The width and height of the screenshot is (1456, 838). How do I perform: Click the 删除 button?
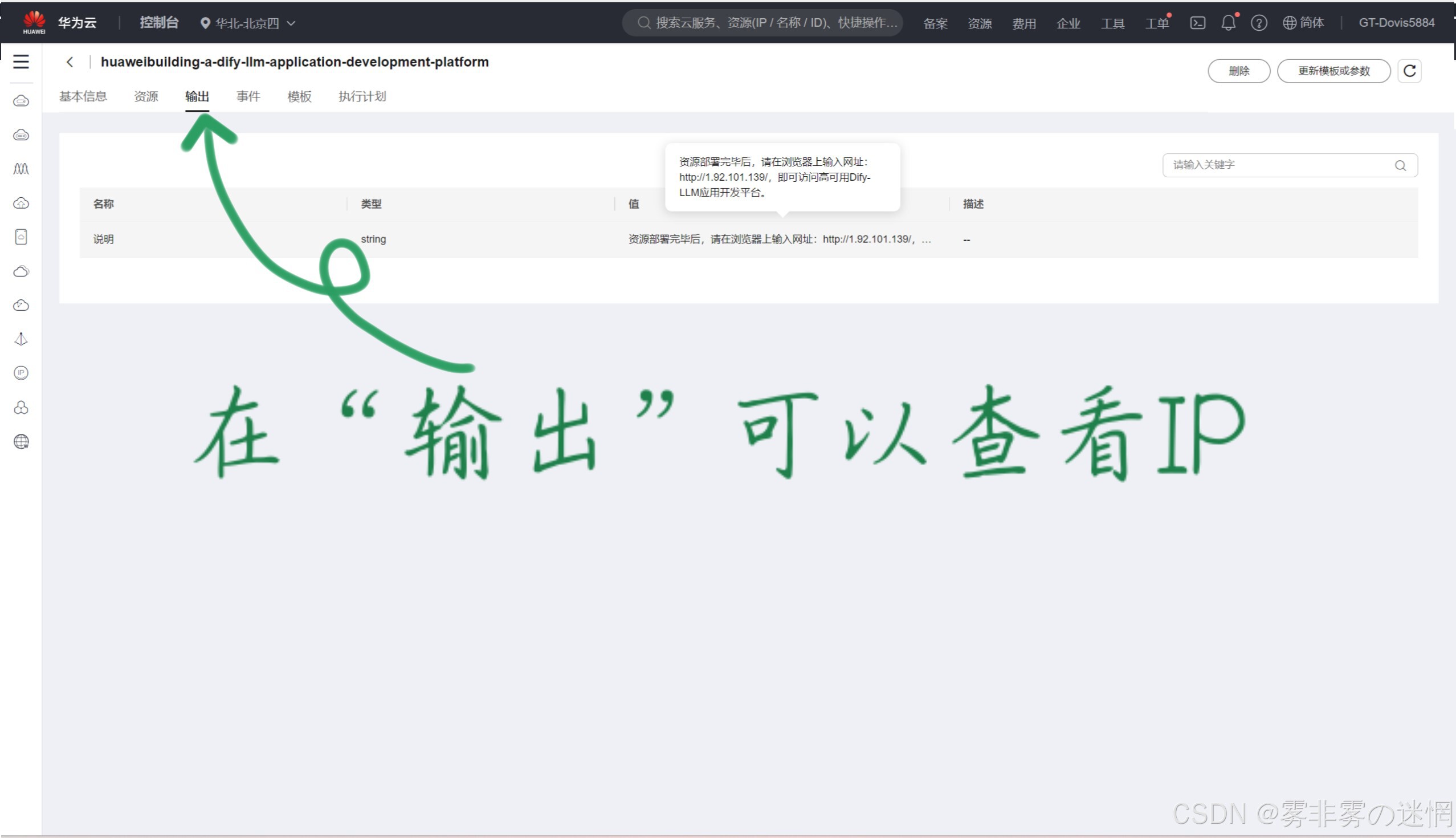(1238, 71)
